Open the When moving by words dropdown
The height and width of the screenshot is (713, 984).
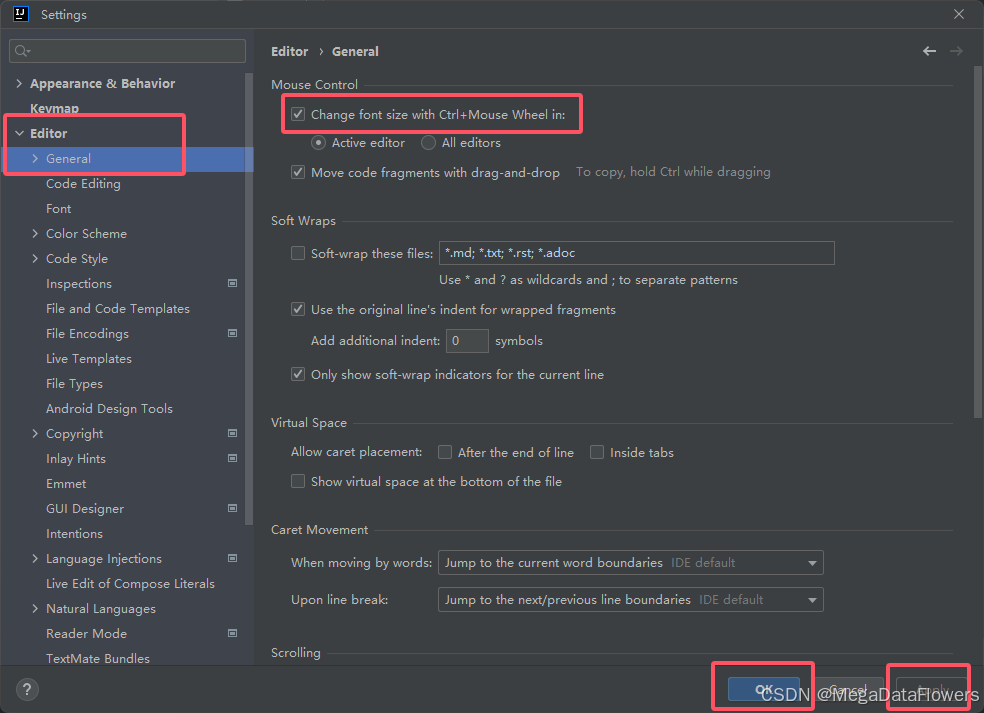[631, 562]
